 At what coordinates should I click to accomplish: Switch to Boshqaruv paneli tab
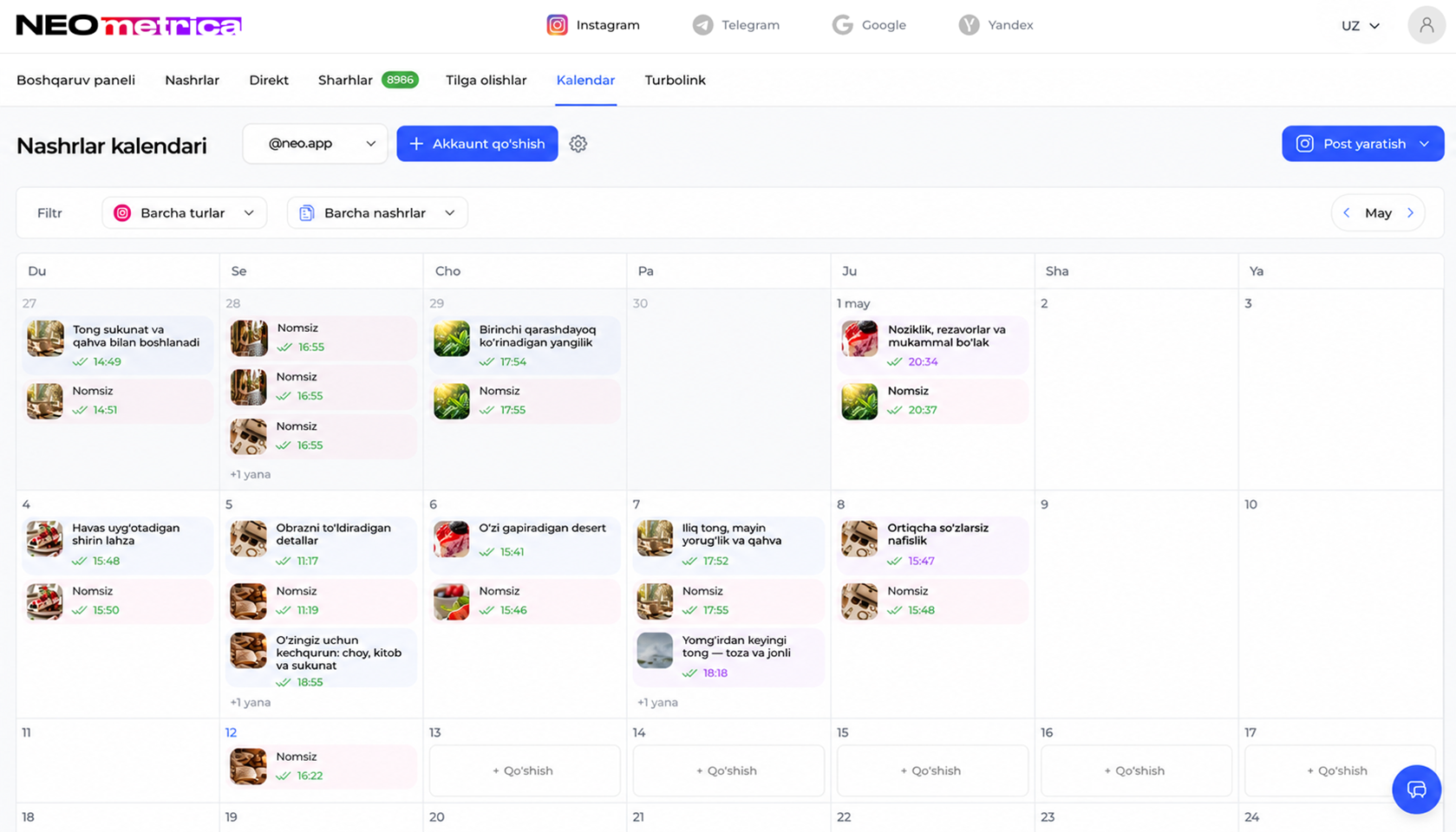click(x=75, y=80)
